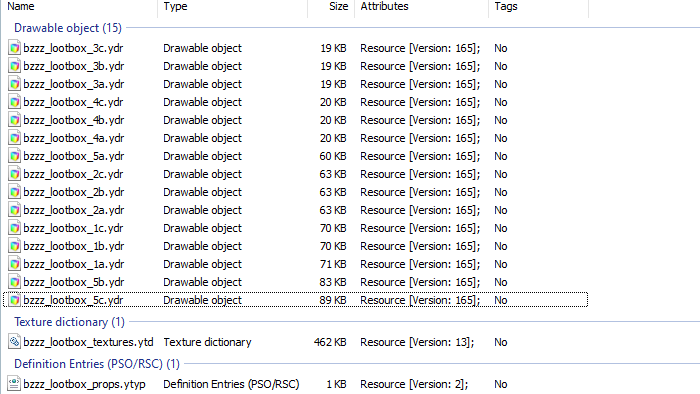
Task: Click the 1 KB size value
Action: pyautogui.click(x=336, y=384)
